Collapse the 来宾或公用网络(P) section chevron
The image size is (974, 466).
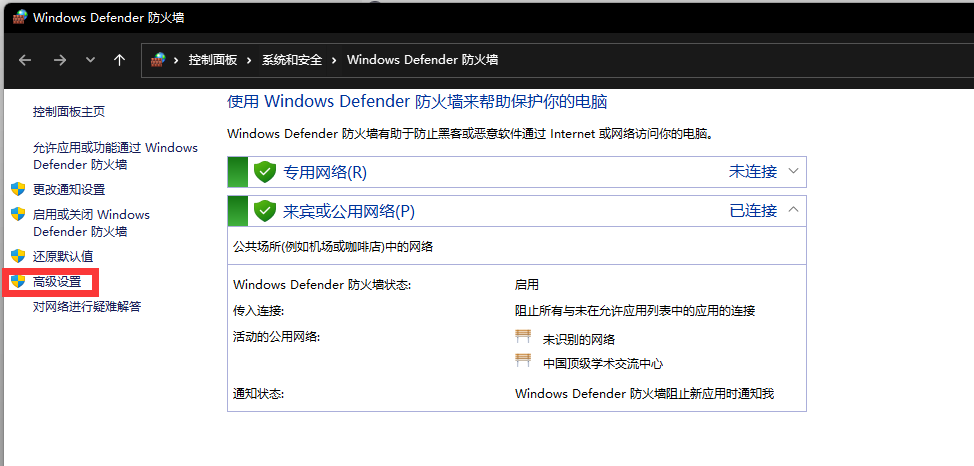coord(793,210)
